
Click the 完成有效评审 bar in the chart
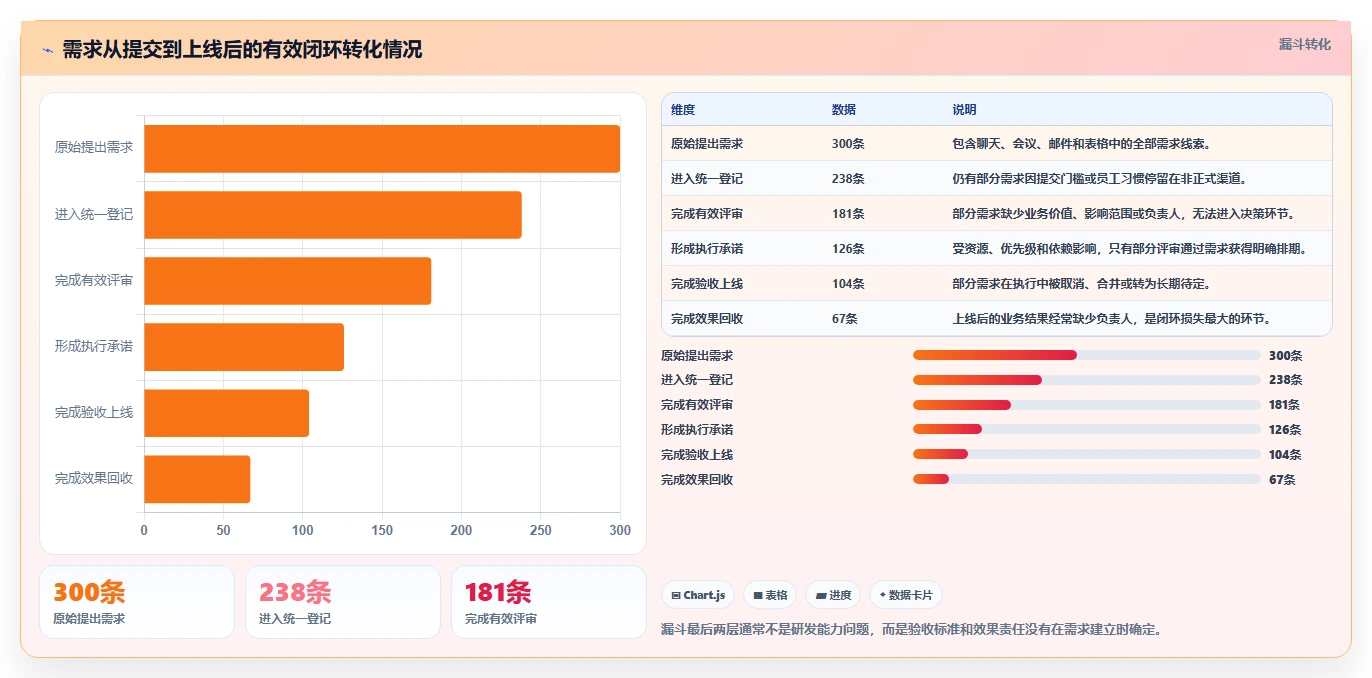[x=288, y=281]
